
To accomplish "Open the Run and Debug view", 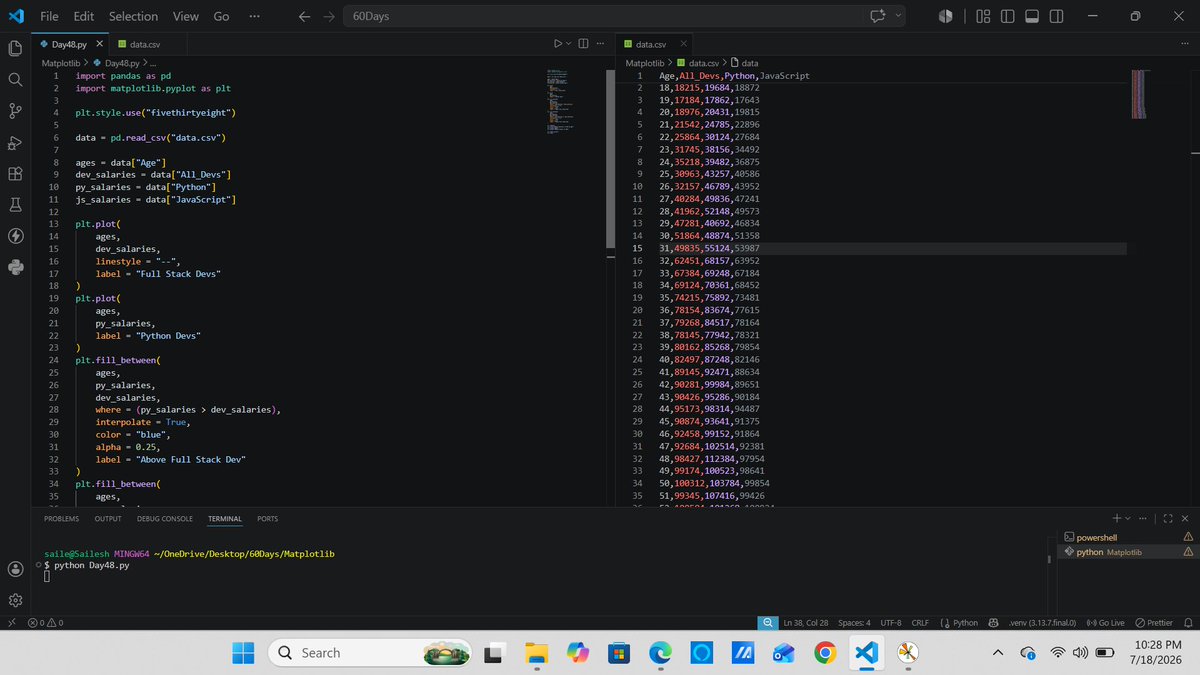I will tap(15, 142).
